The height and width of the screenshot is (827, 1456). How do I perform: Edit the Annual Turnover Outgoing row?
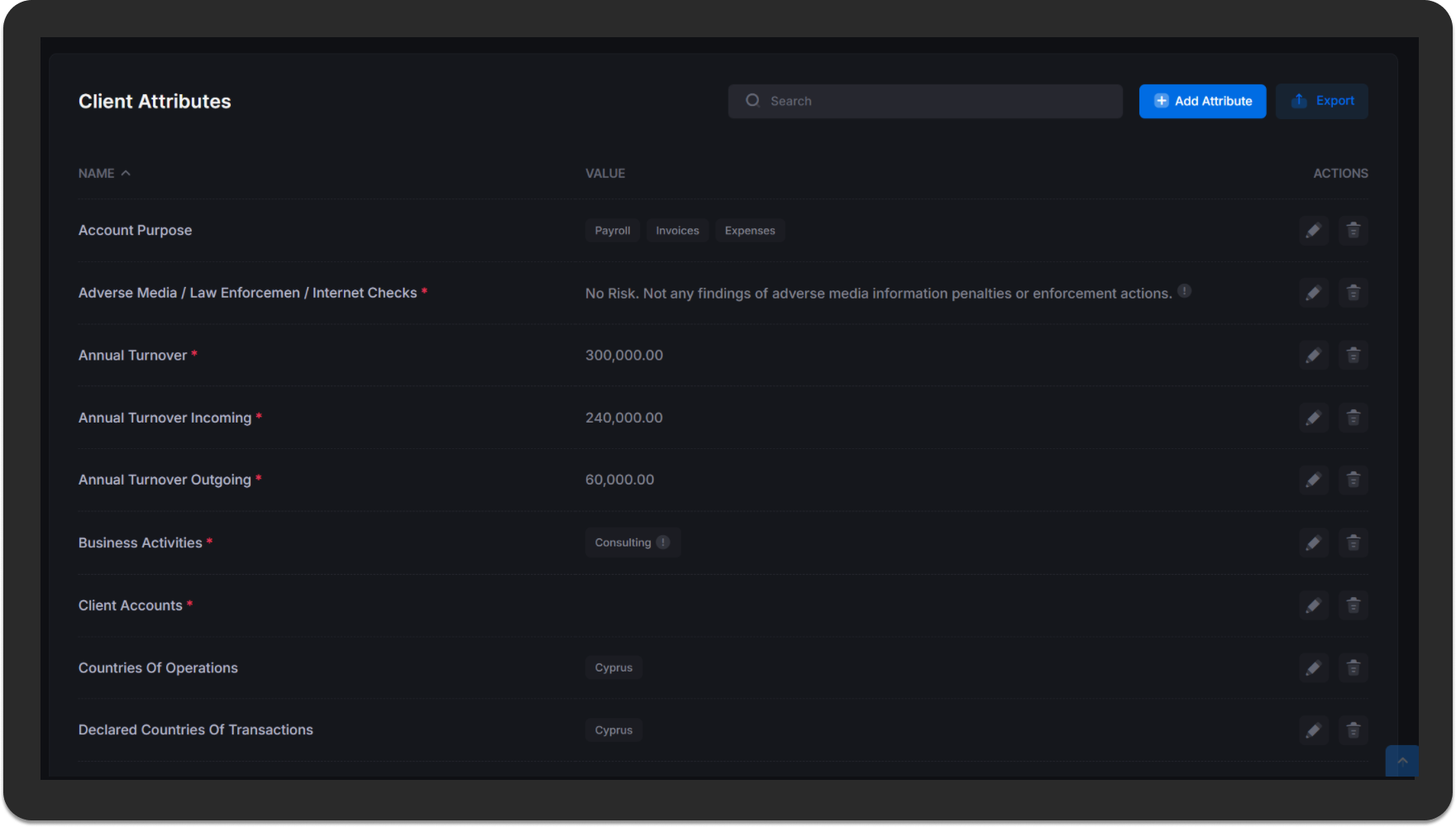coord(1313,480)
